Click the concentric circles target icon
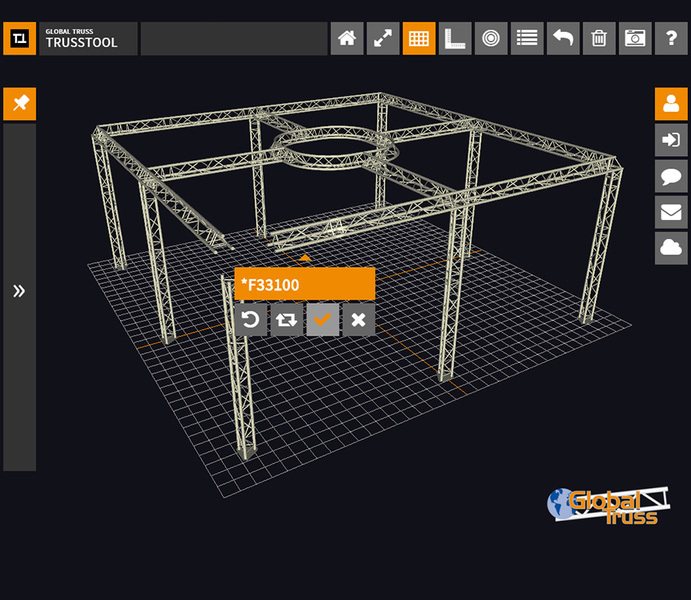The image size is (691, 600). [491, 39]
